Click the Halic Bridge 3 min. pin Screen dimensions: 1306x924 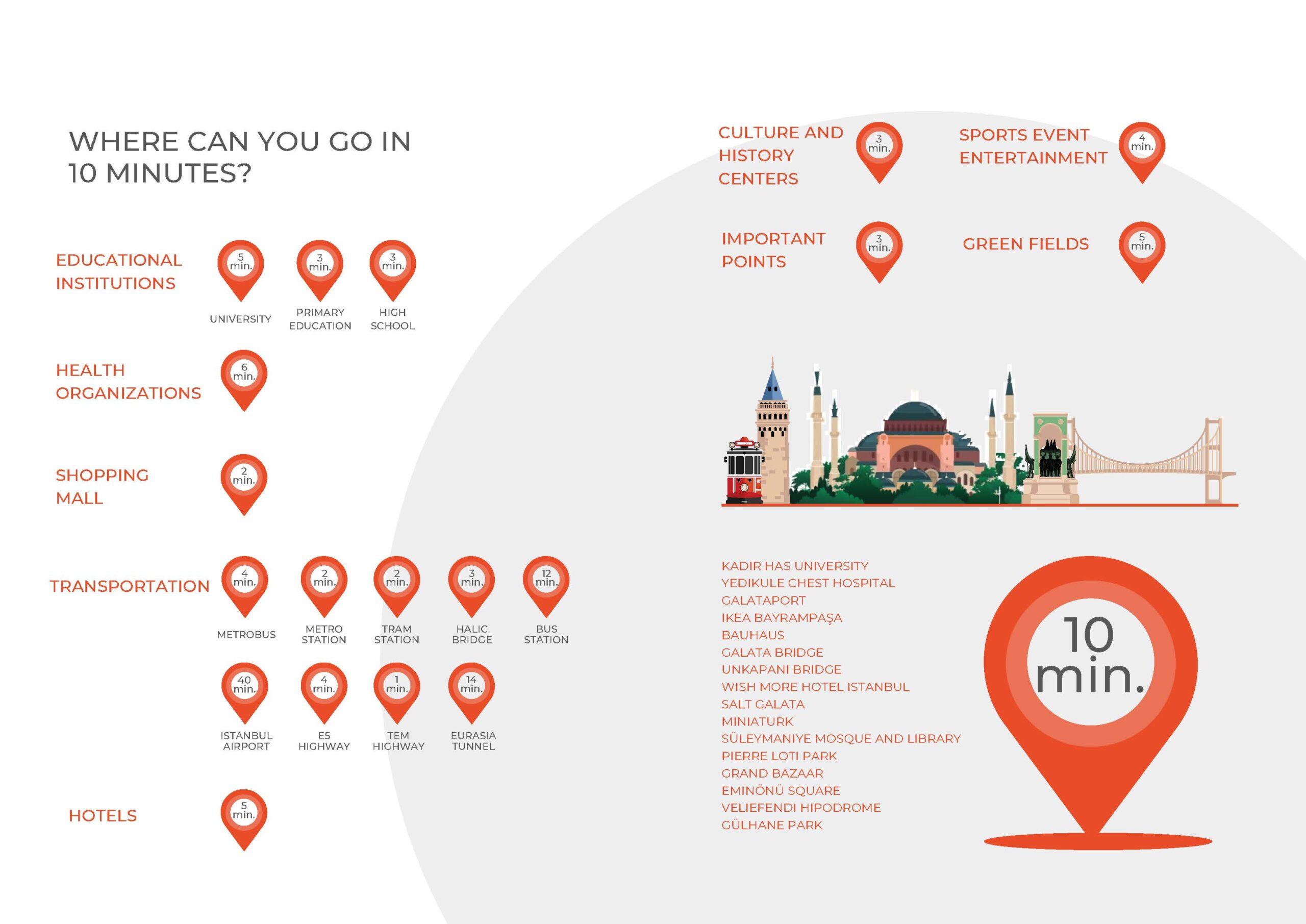(x=471, y=587)
